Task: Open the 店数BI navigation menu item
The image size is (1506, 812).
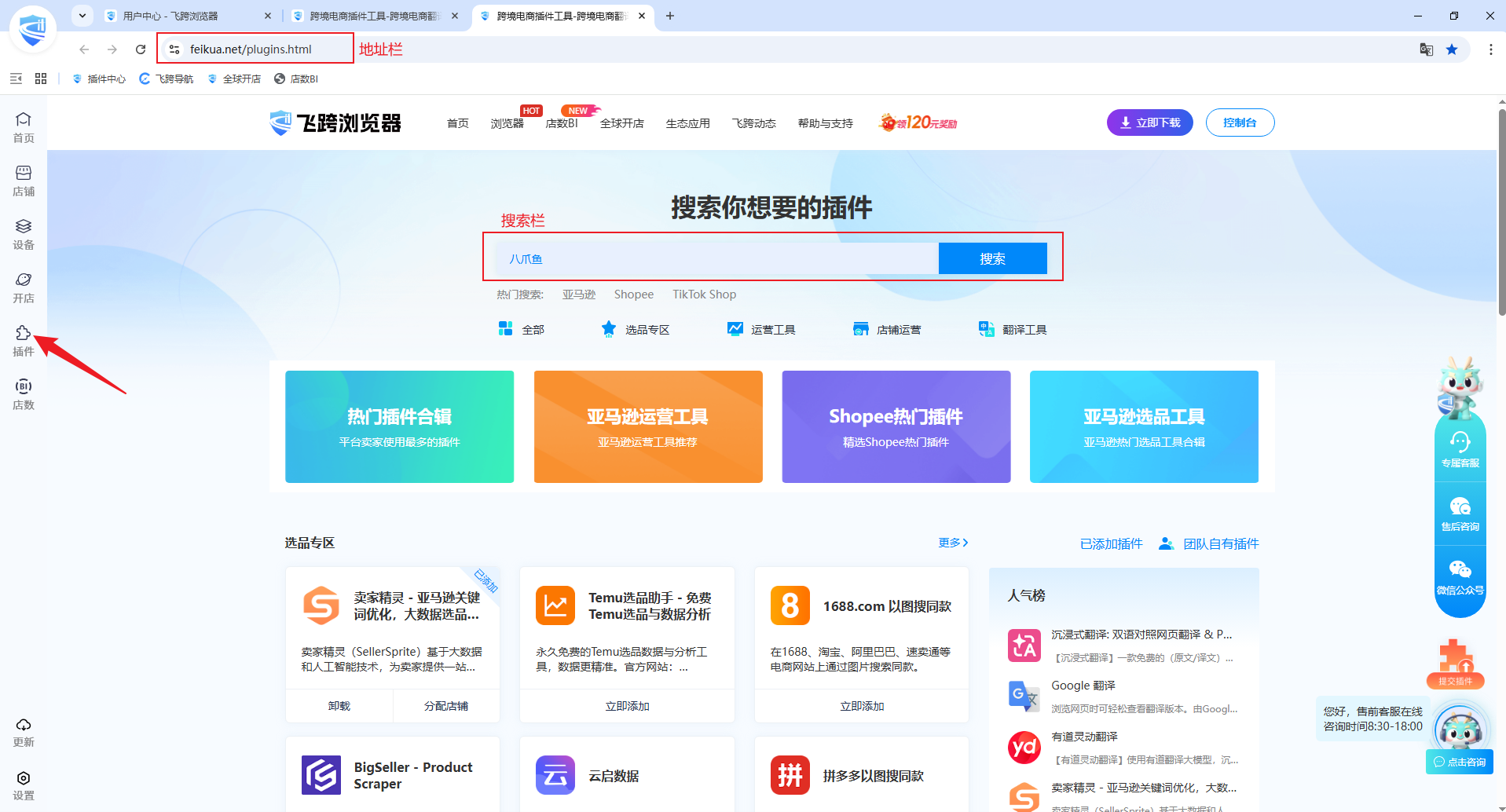Action: (x=562, y=123)
